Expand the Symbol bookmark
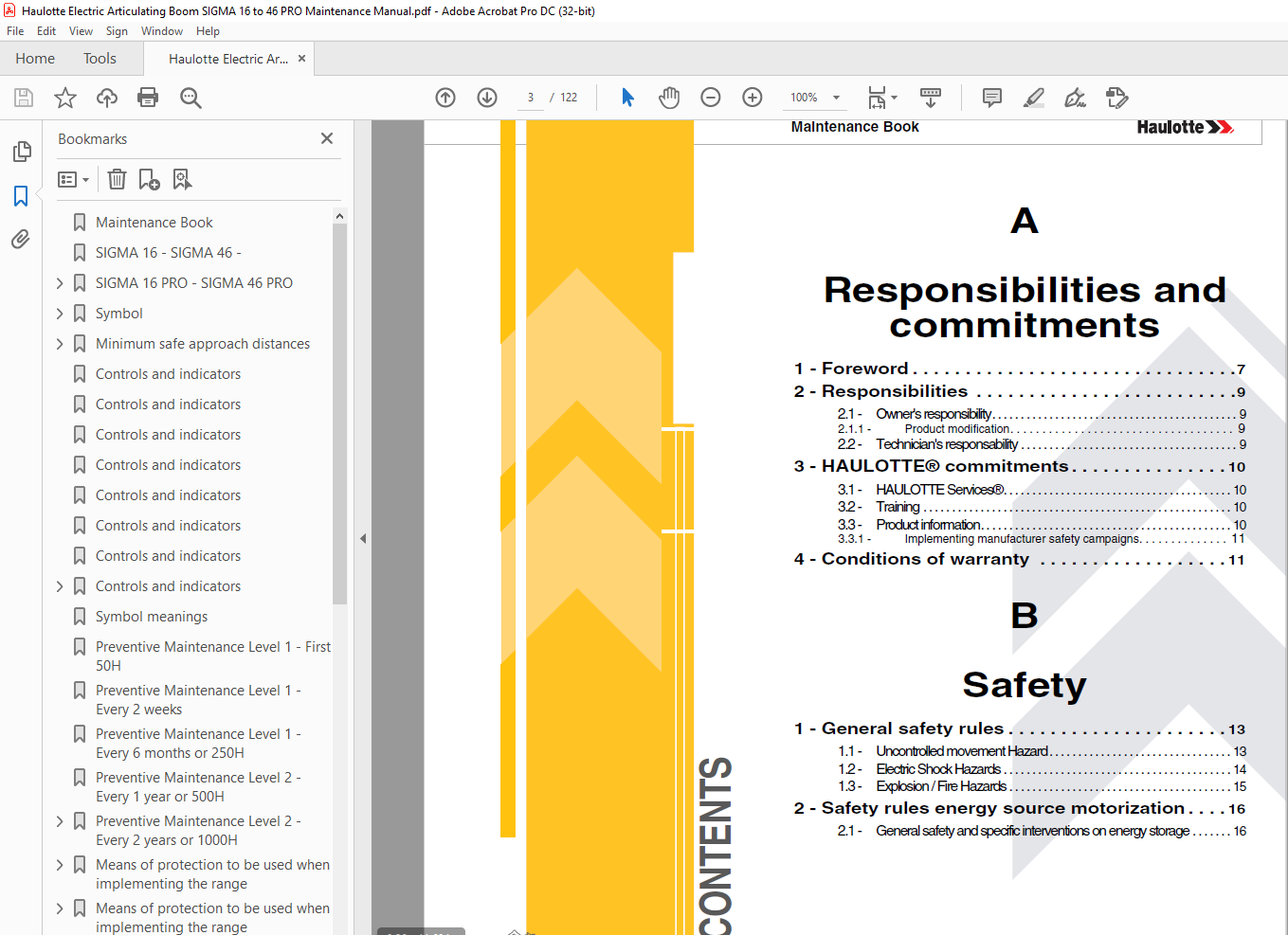This screenshot has width=1288, height=935. point(60,314)
